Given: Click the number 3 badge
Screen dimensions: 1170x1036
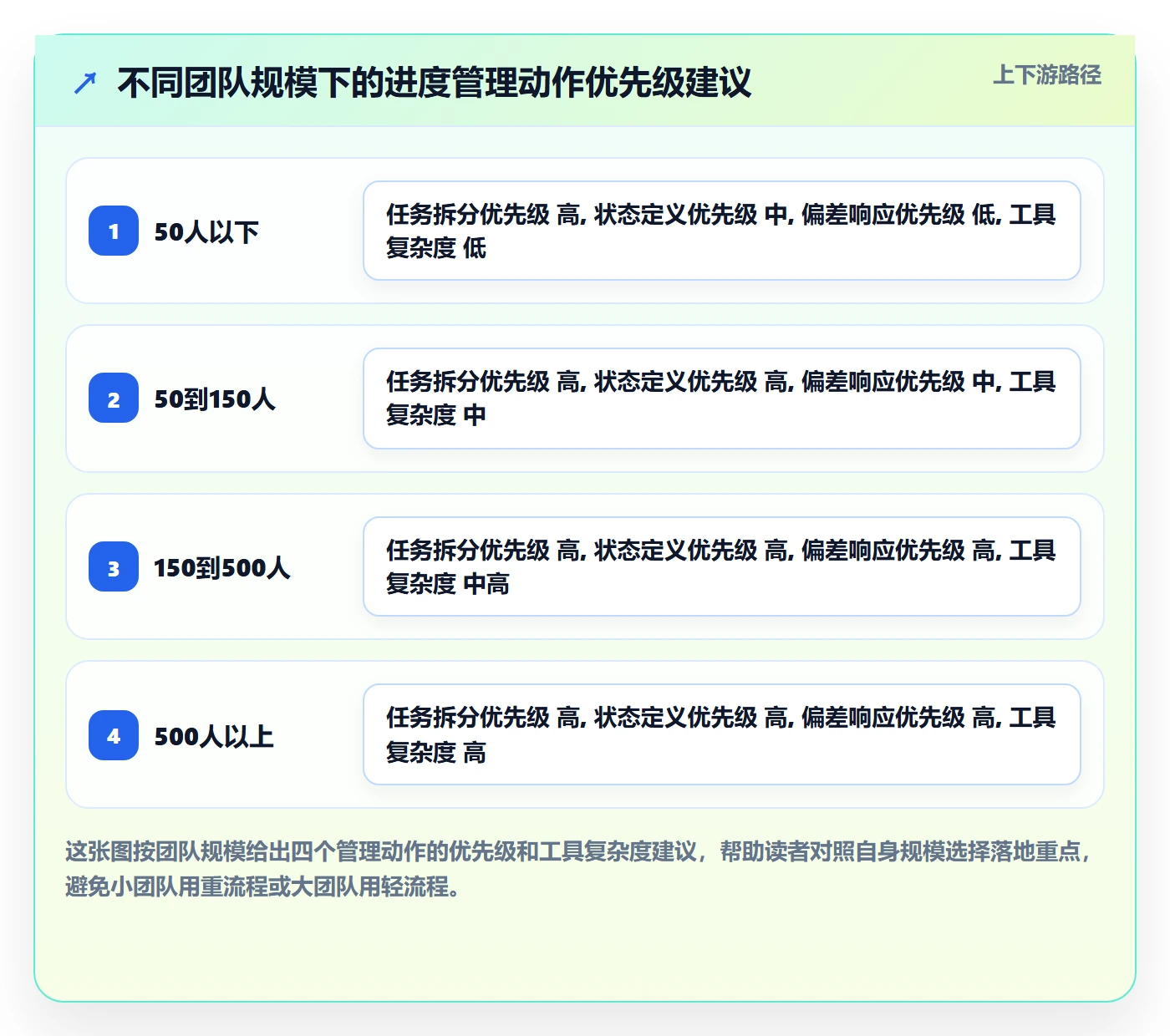Looking at the screenshot, I should [x=114, y=566].
